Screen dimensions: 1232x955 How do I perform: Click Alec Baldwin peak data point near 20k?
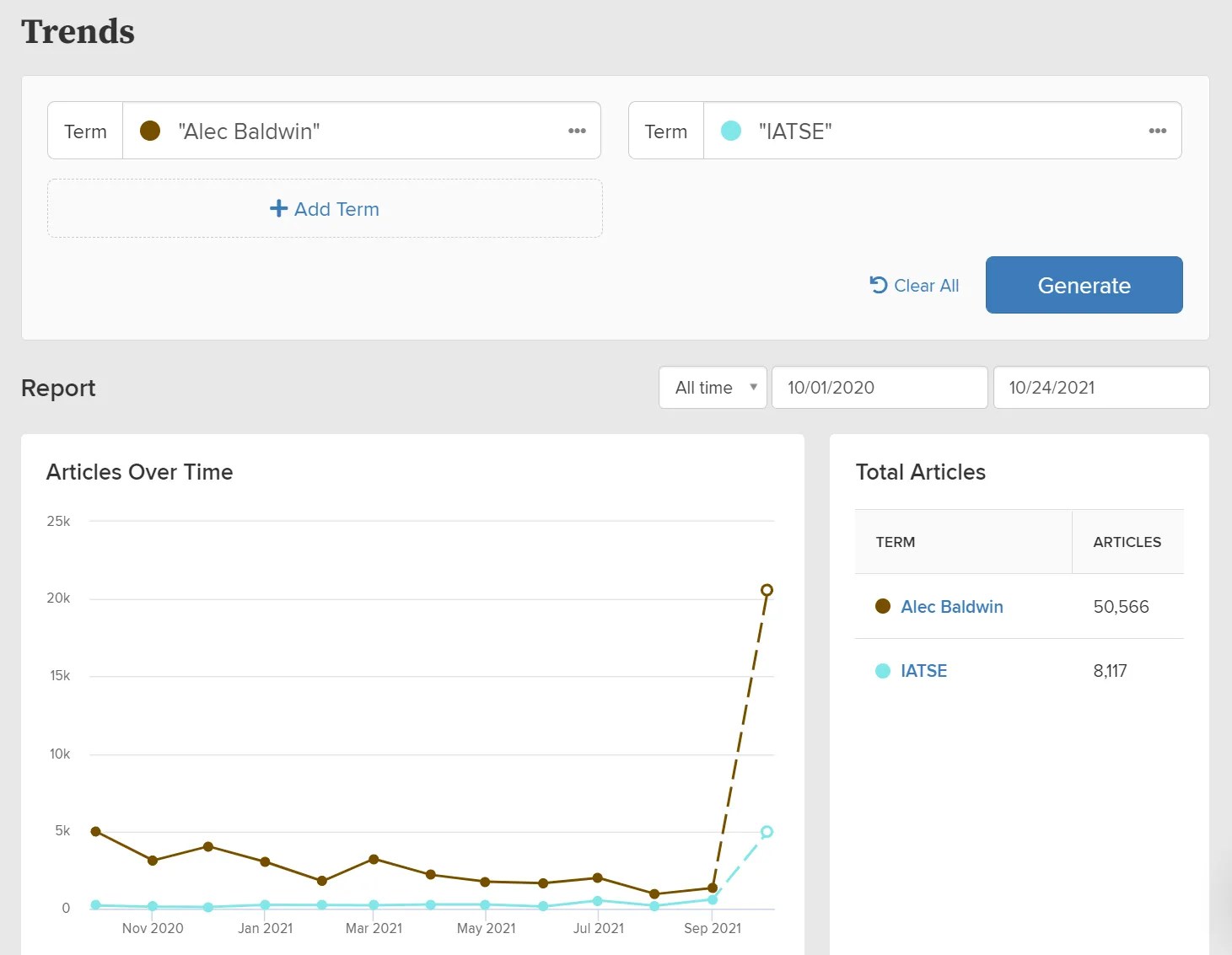[x=767, y=590]
